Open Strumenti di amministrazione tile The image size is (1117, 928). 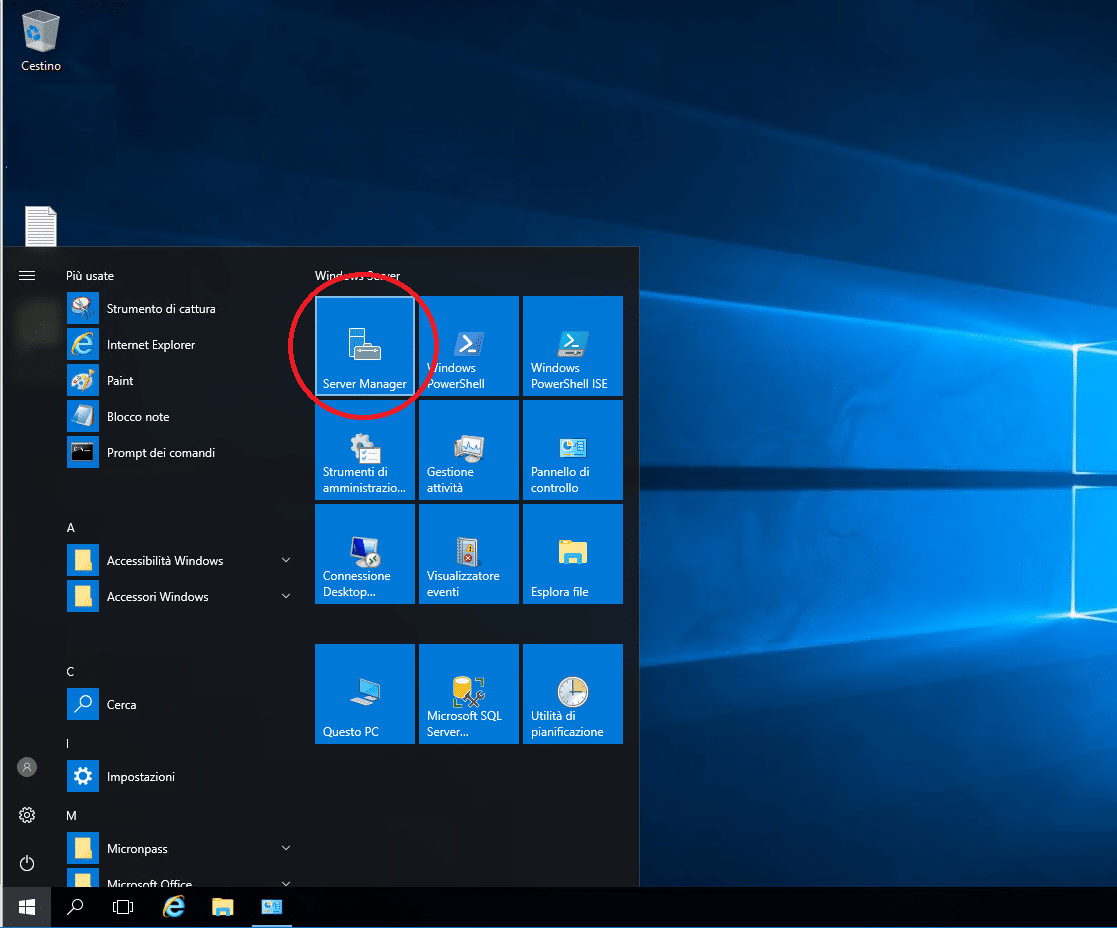coord(365,449)
